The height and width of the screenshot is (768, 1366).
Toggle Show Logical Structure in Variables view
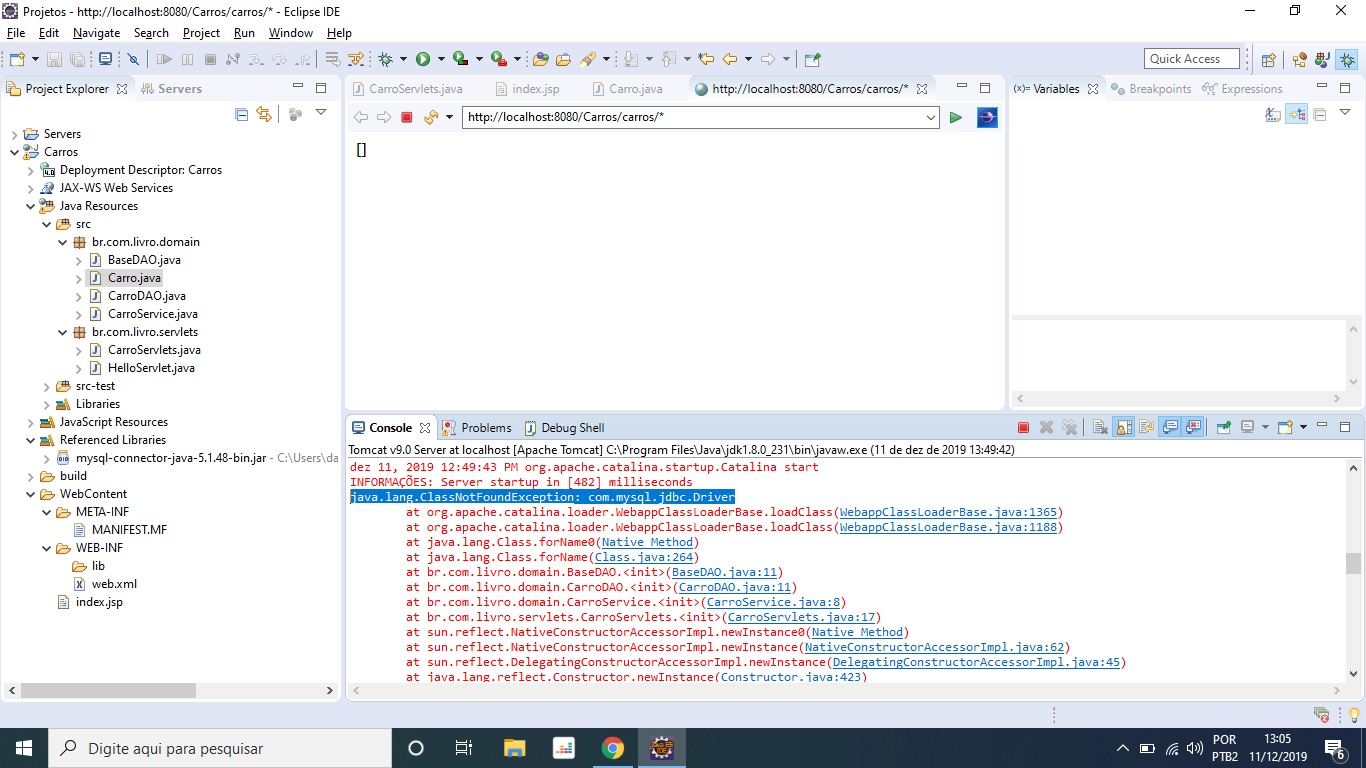coord(1297,115)
